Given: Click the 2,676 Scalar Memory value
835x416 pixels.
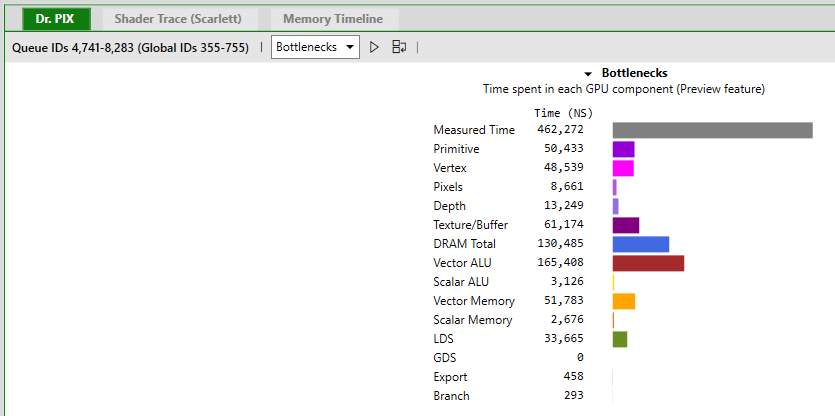Looking at the screenshot, I should point(567,320).
